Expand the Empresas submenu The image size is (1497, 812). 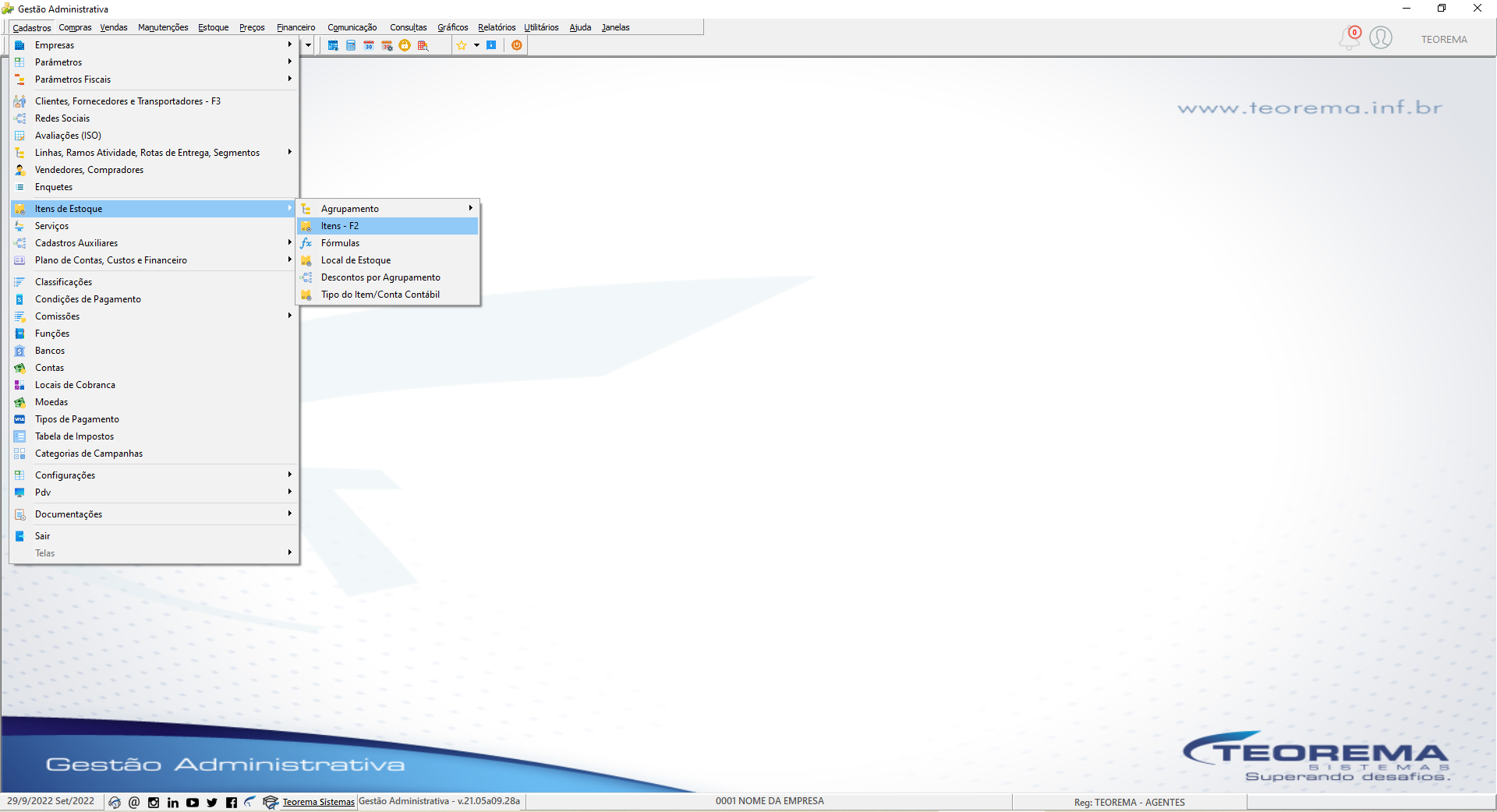tap(154, 45)
